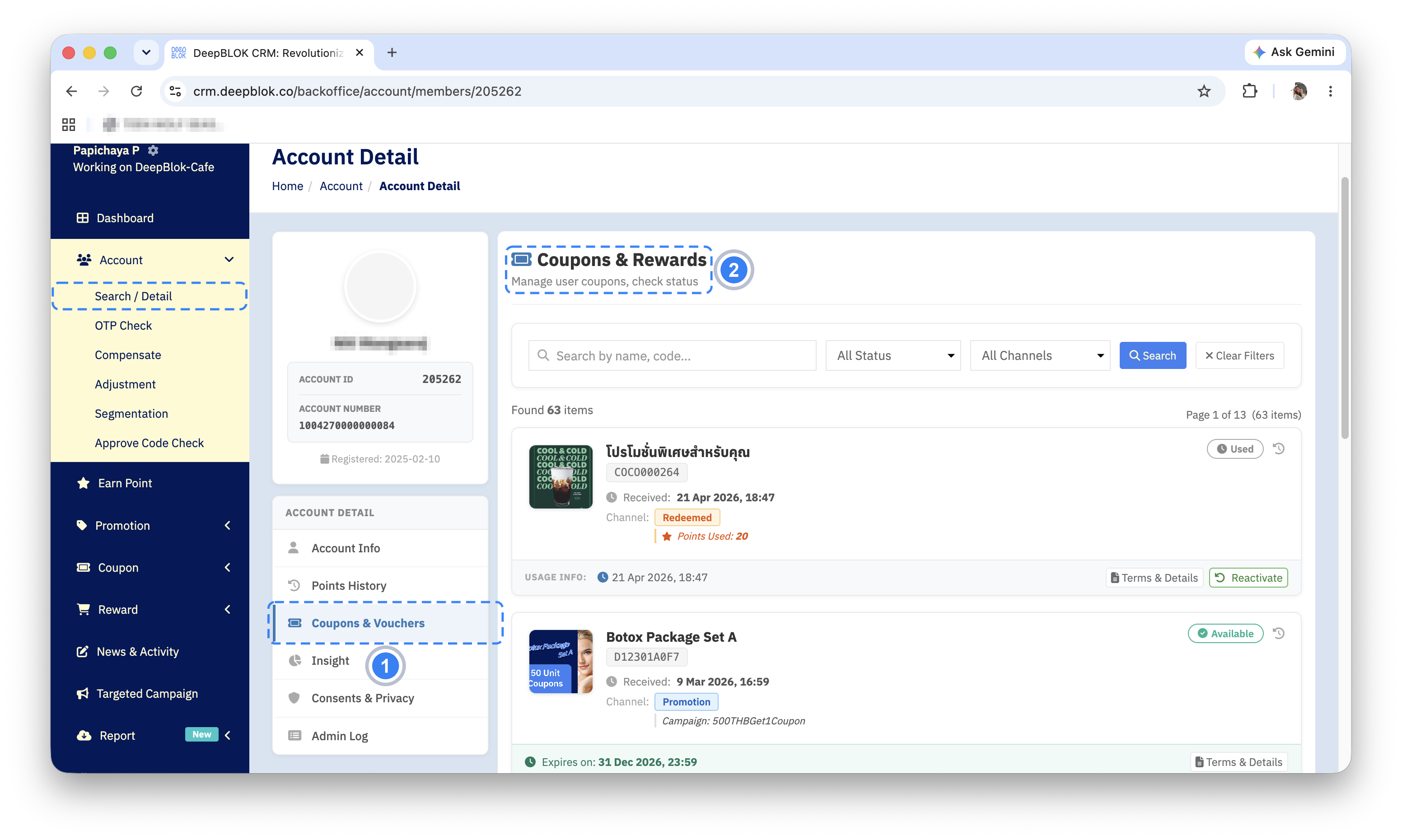Select Coupons & Vouchers tab

coord(380,623)
